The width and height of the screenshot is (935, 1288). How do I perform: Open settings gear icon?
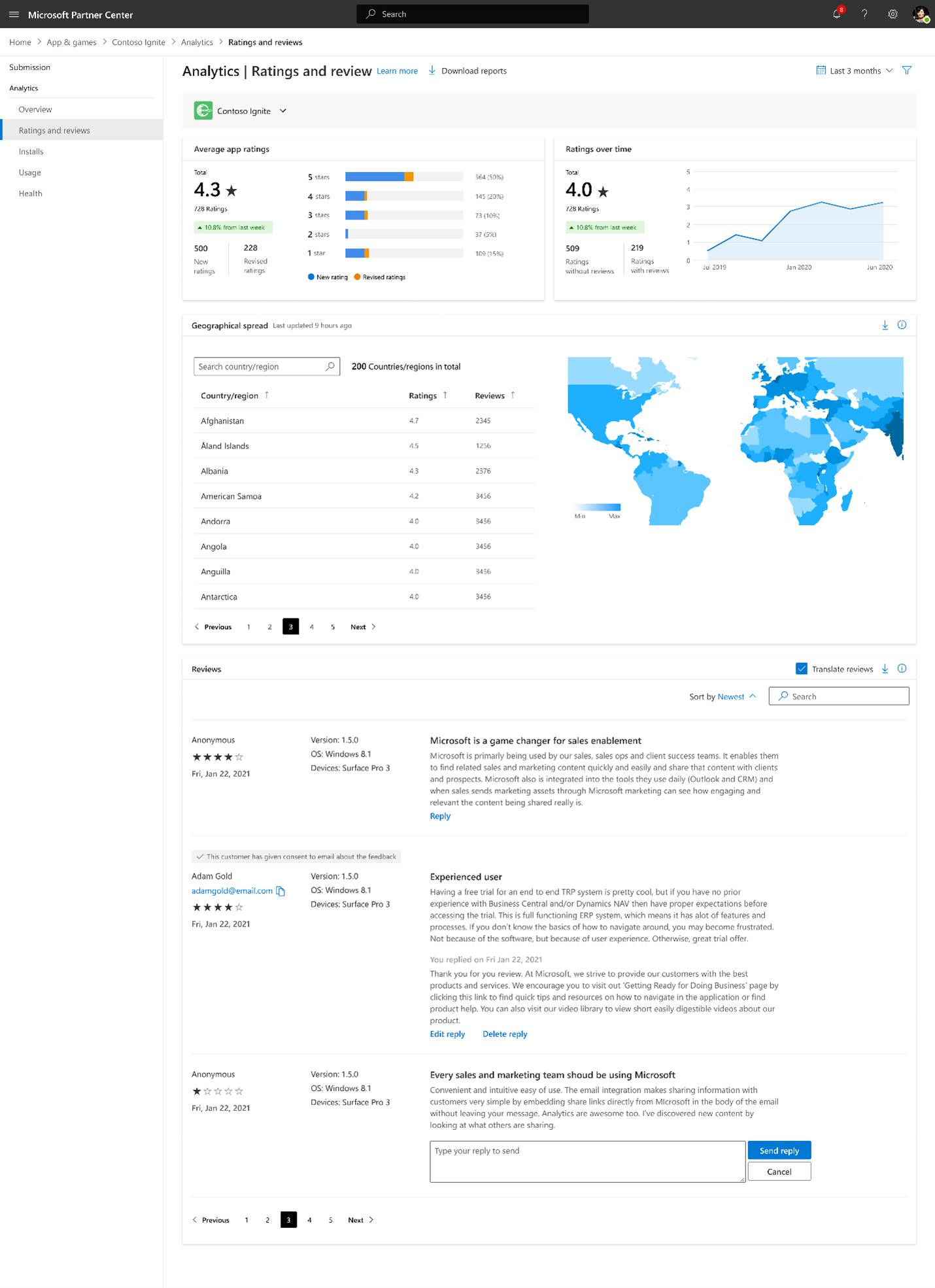892,14
